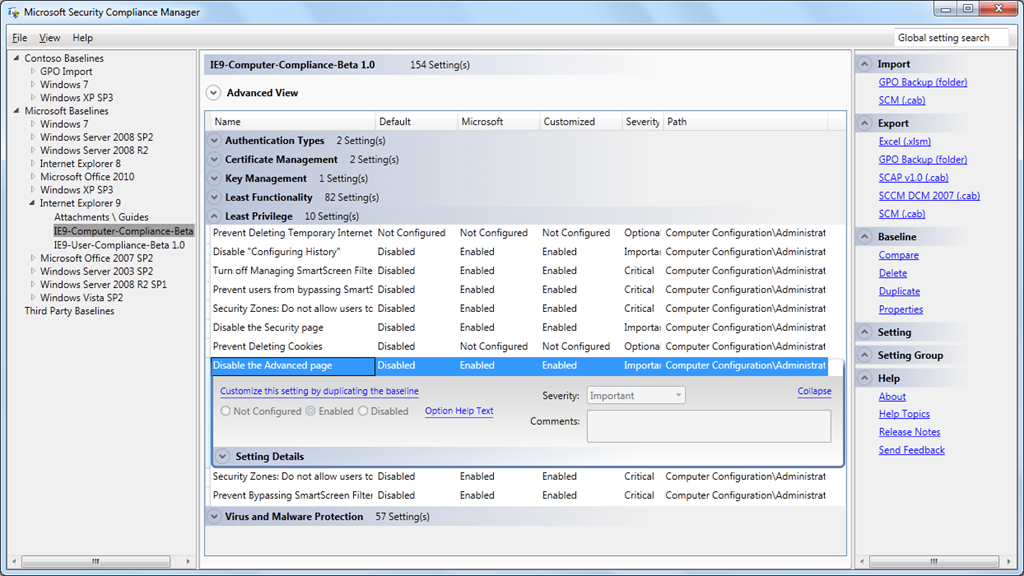
Task: Toggle the Help section chevron icon
Action: pos(865,378)
